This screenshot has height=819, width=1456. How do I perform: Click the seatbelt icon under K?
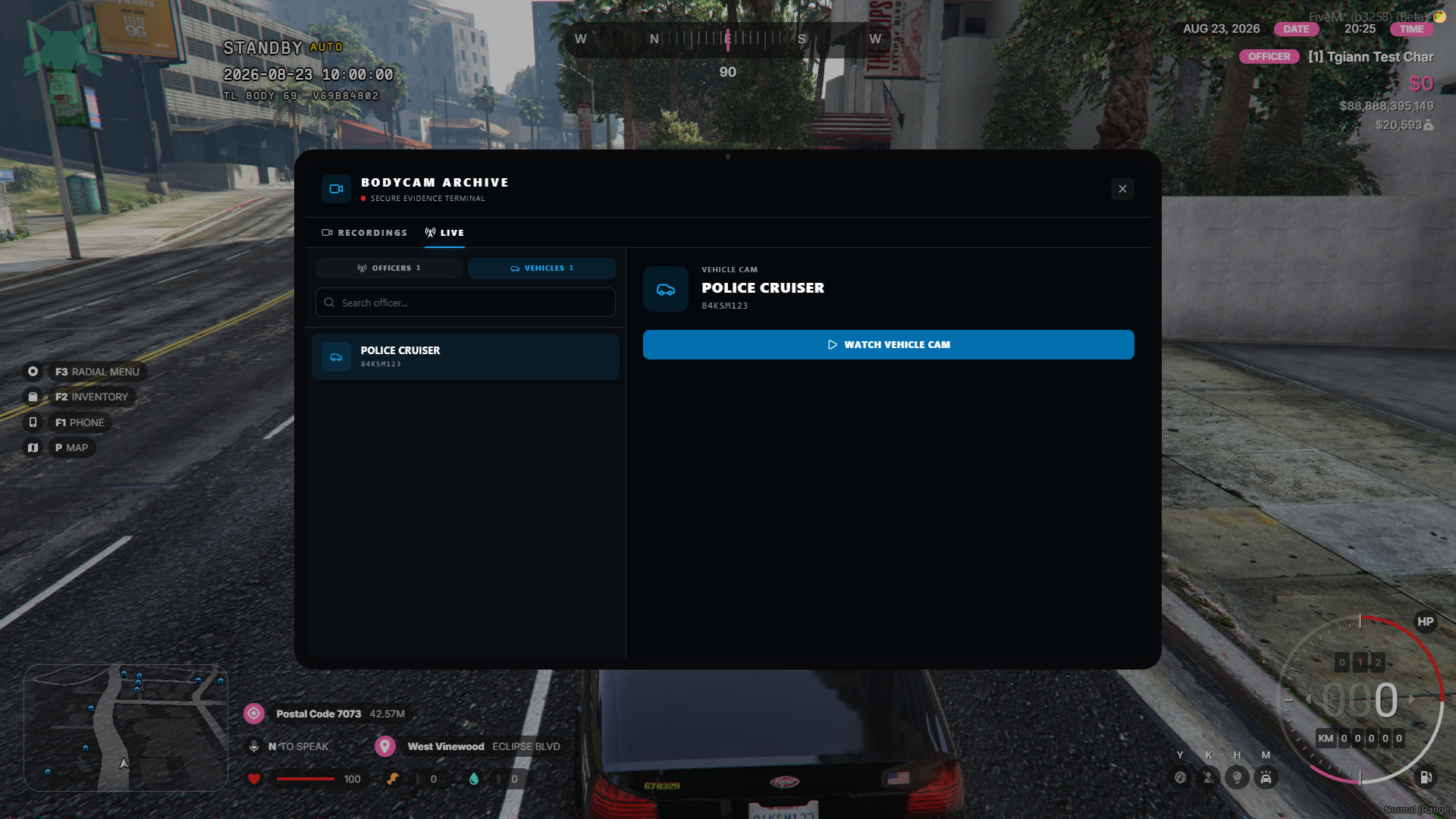coord(1208,777)
